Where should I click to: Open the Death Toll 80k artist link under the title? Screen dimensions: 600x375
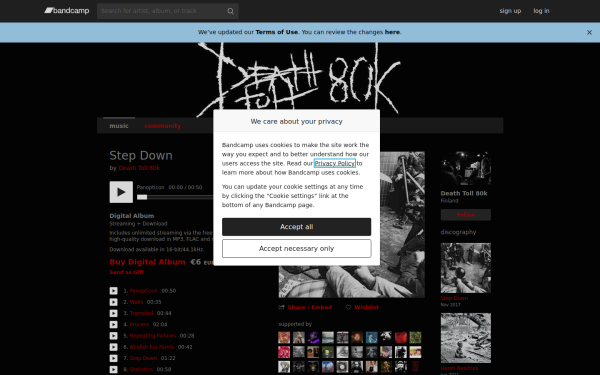[x=139, y=168]
